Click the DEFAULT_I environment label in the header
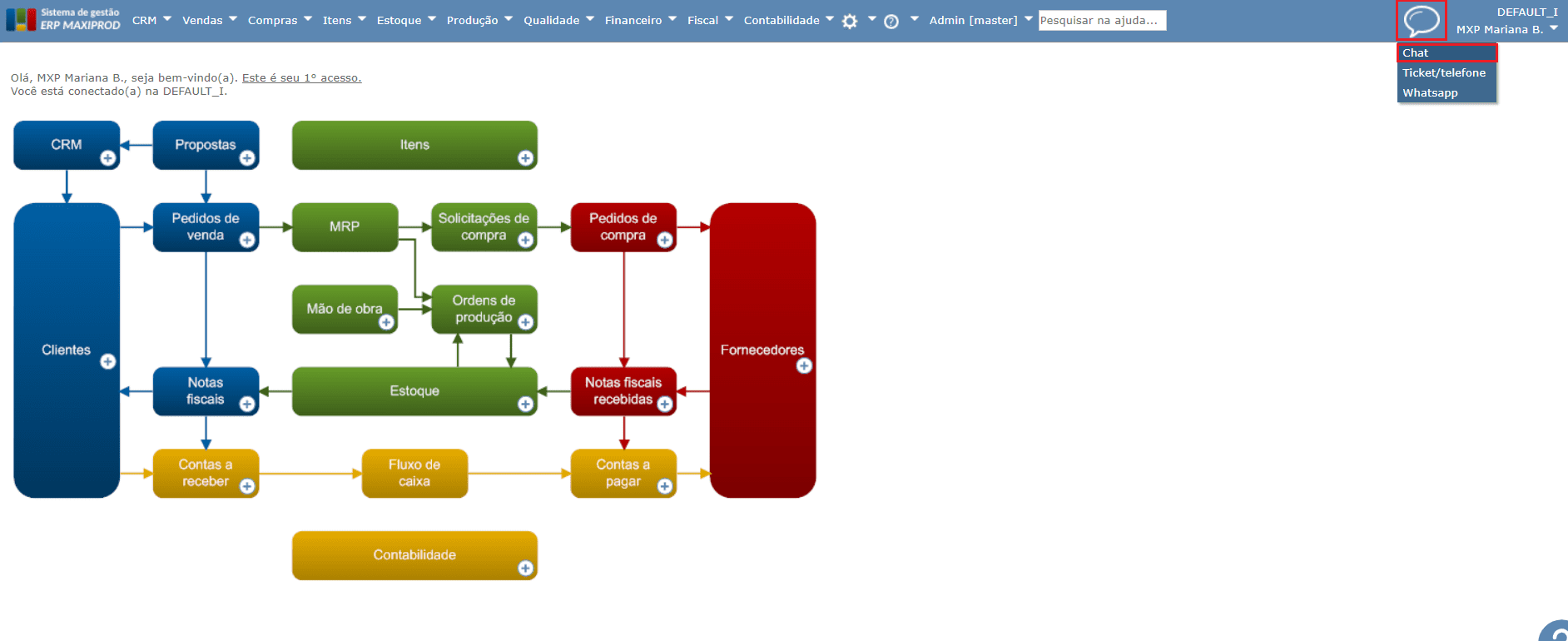Screen dimensions: 1568x641 pyautogui.click(x=1526, y=12)
